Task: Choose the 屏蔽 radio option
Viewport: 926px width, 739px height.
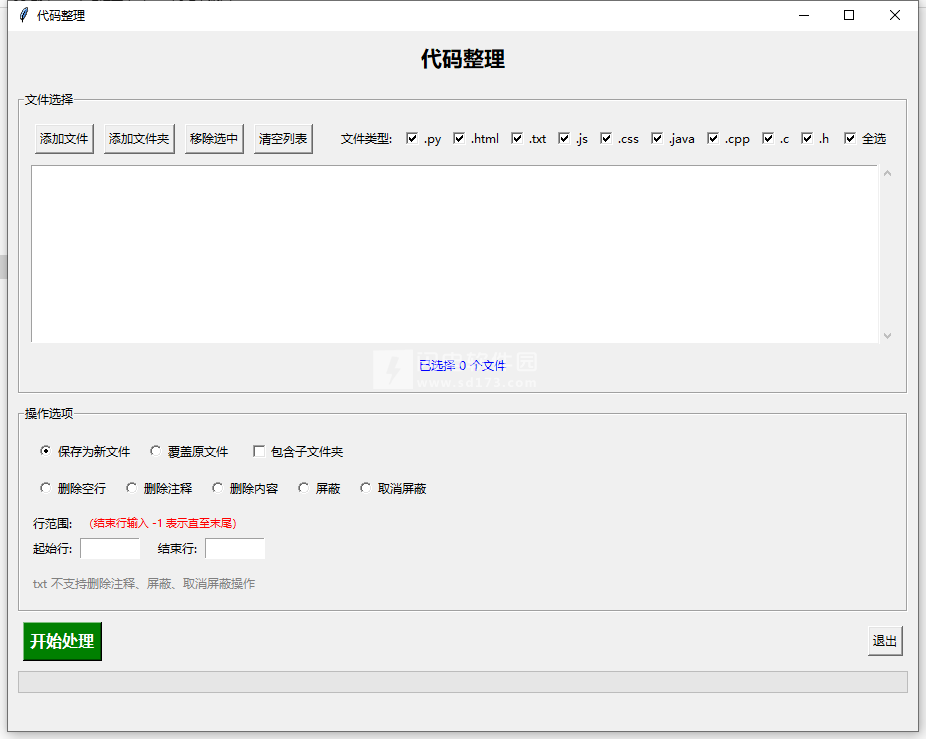Action: coord(304,489)
